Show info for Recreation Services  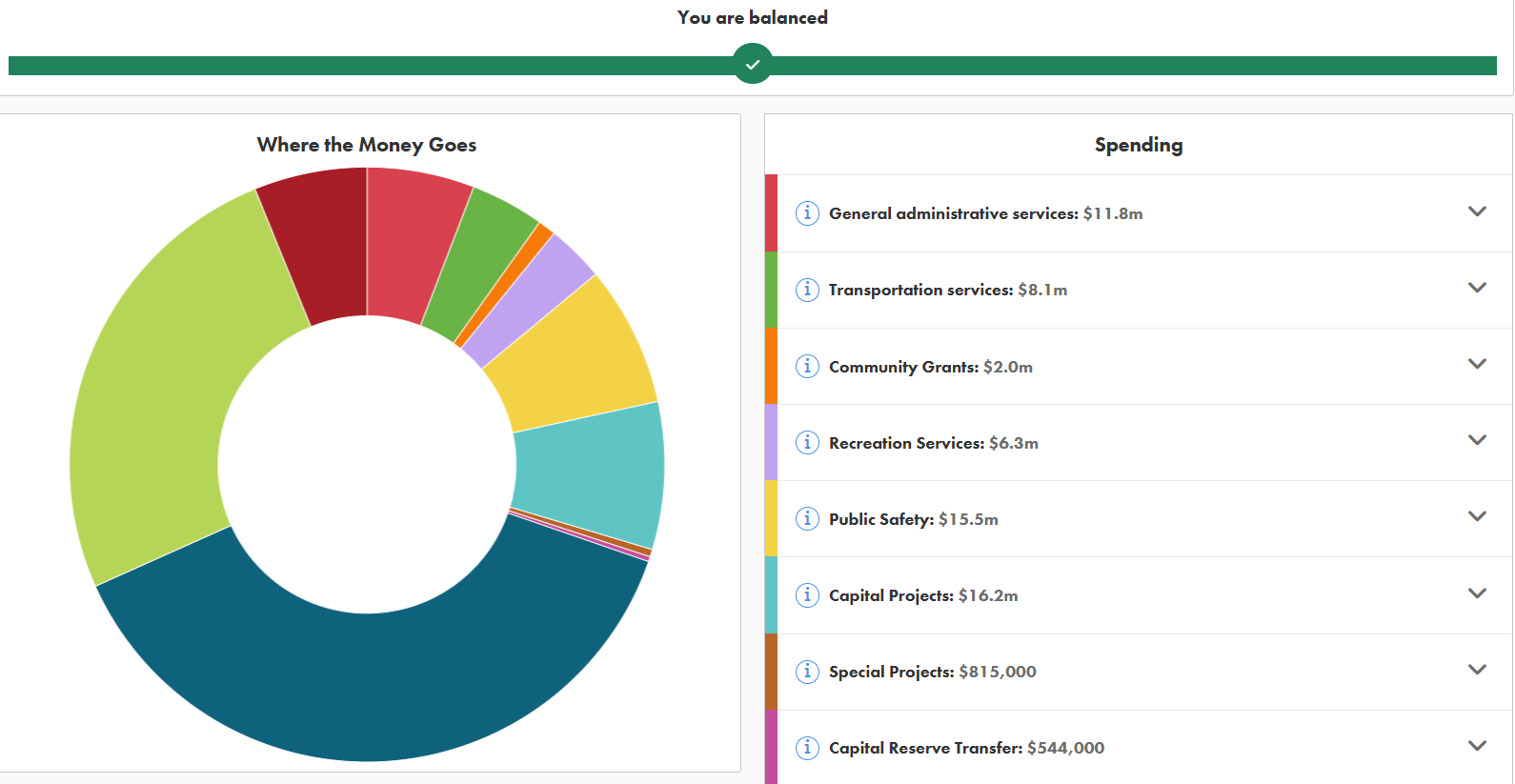tap(807, 442)
